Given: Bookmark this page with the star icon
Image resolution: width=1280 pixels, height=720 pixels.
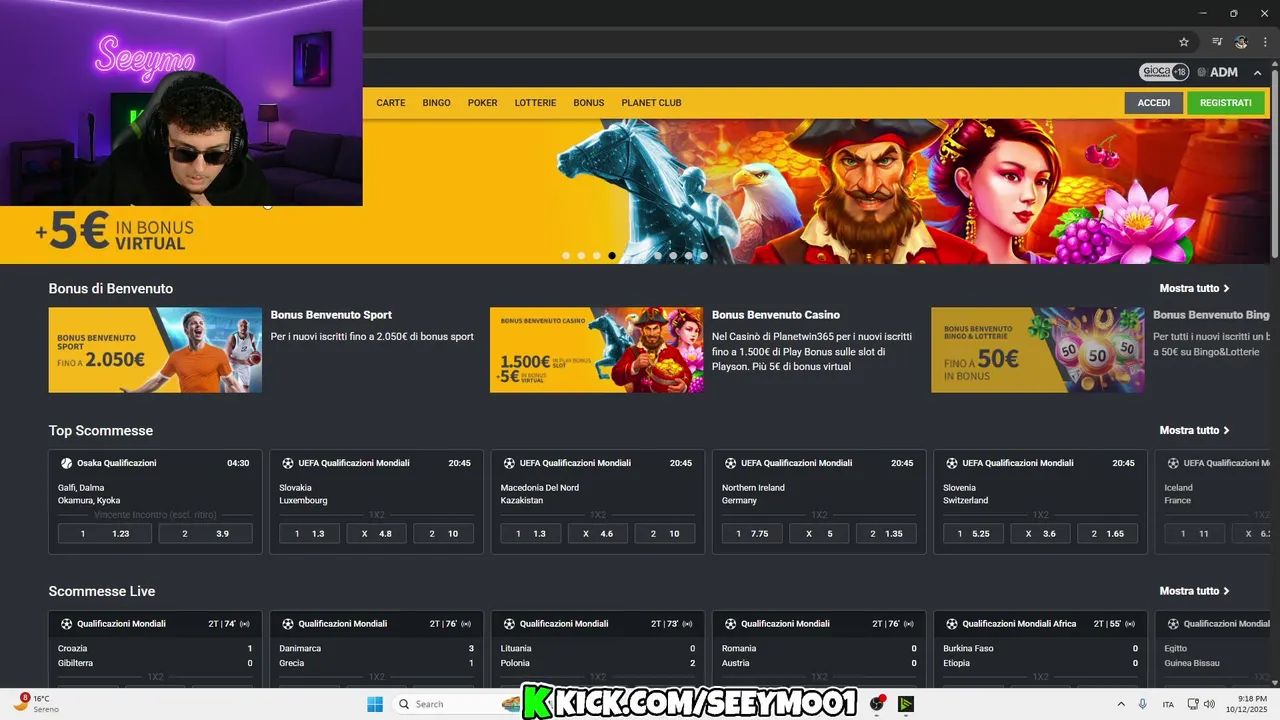Looking at the screenshot, I should (1184, 42).
